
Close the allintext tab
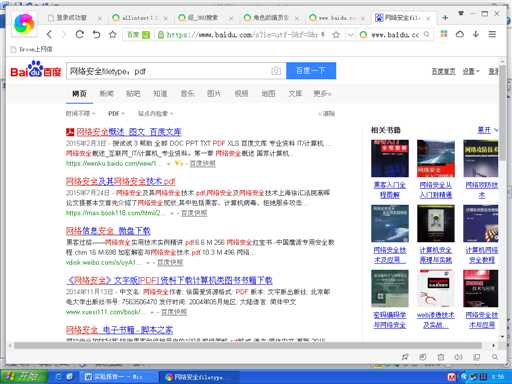pos(165,18)
